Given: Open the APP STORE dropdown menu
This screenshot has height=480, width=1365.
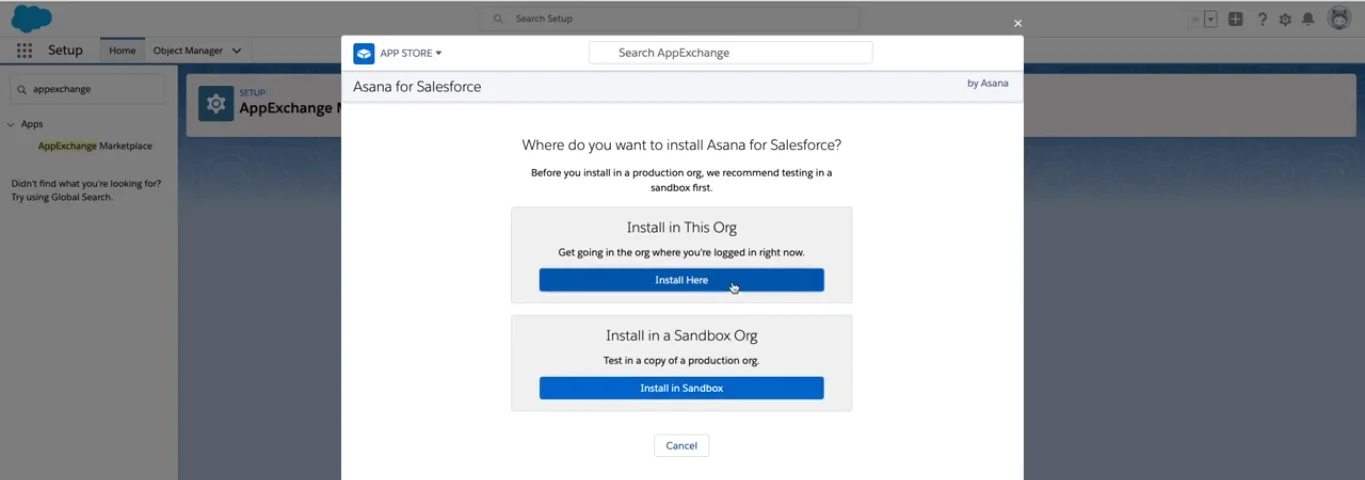Looking at the screenshot, I should (x=411, y=53).
